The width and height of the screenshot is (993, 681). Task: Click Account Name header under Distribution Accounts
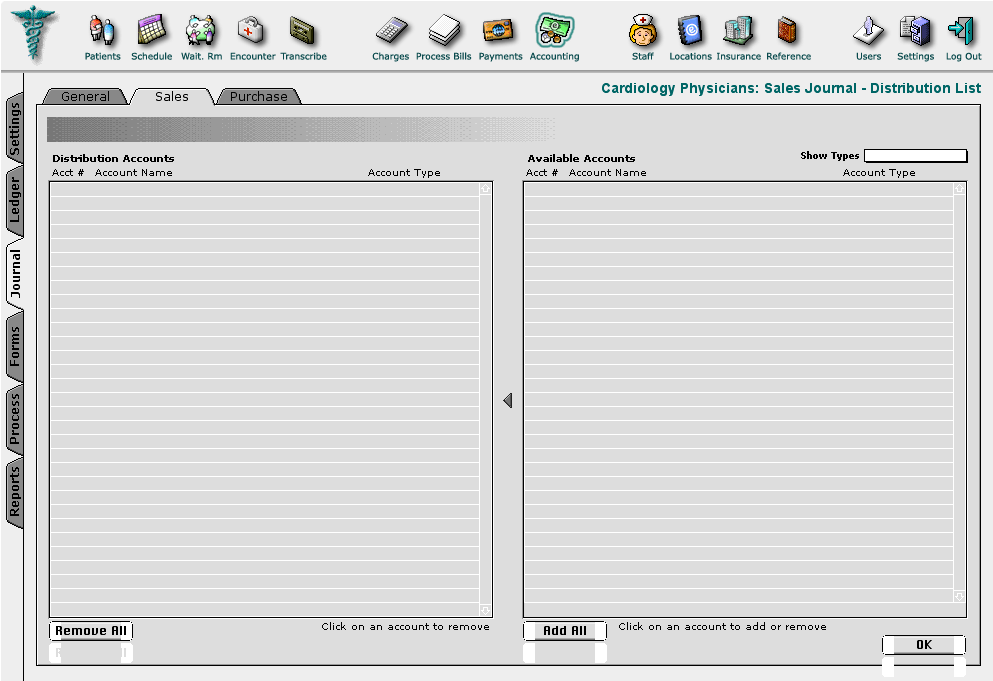[x=134, y=172]
